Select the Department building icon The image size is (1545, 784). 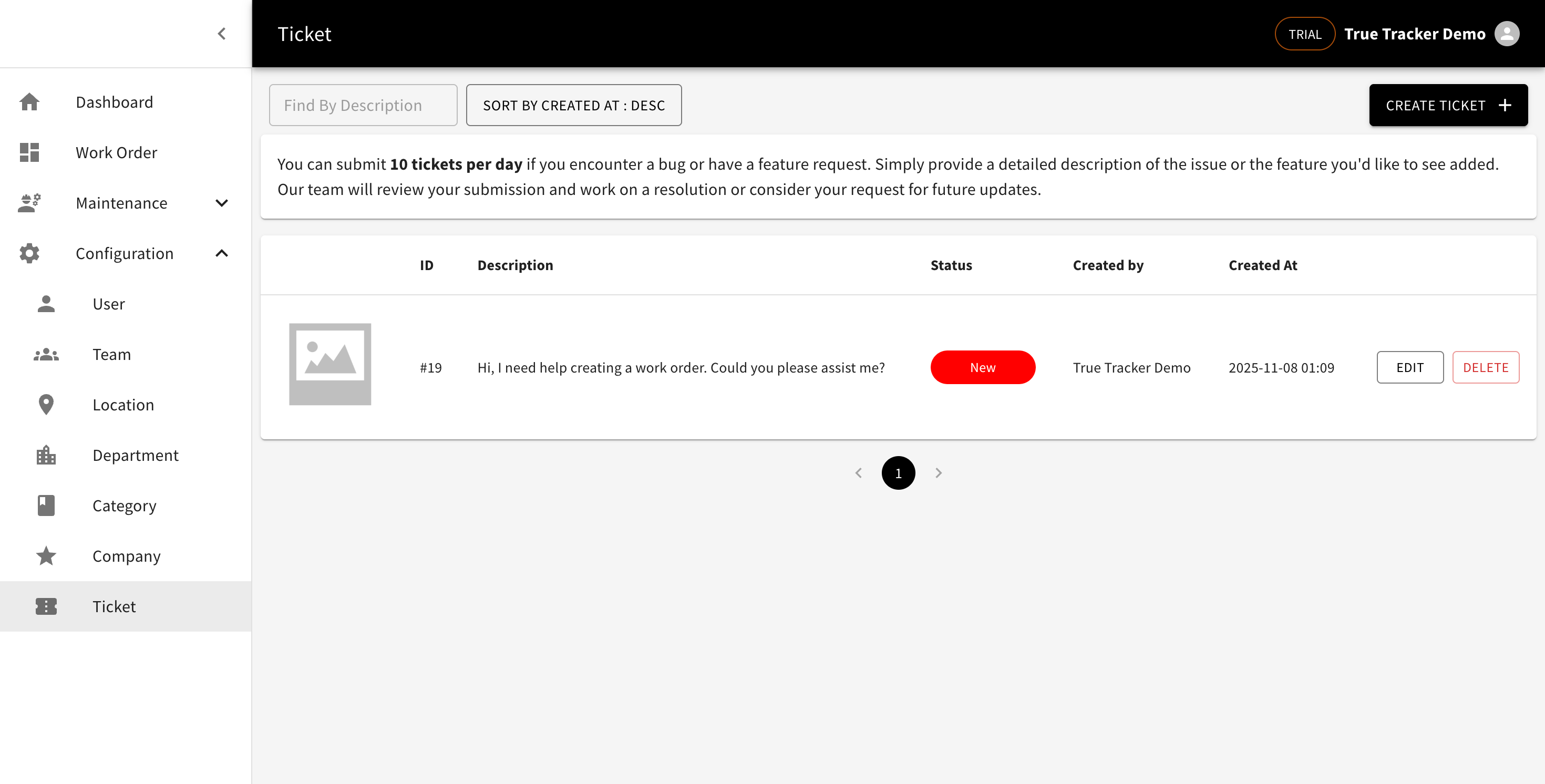[x=46, y=455]
